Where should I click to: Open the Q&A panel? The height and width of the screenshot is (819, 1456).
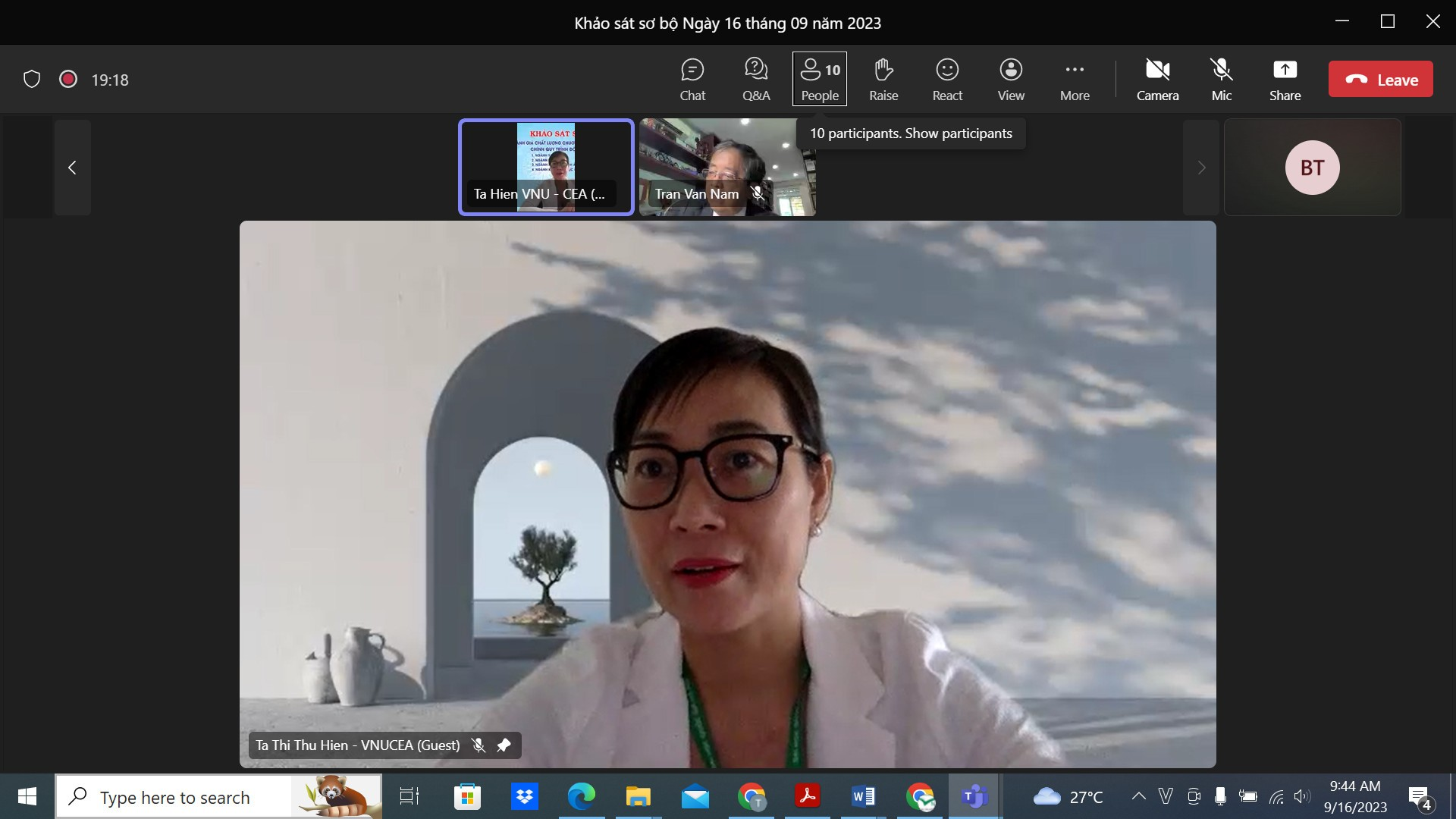pyautogui.click(x=755, y=80)
